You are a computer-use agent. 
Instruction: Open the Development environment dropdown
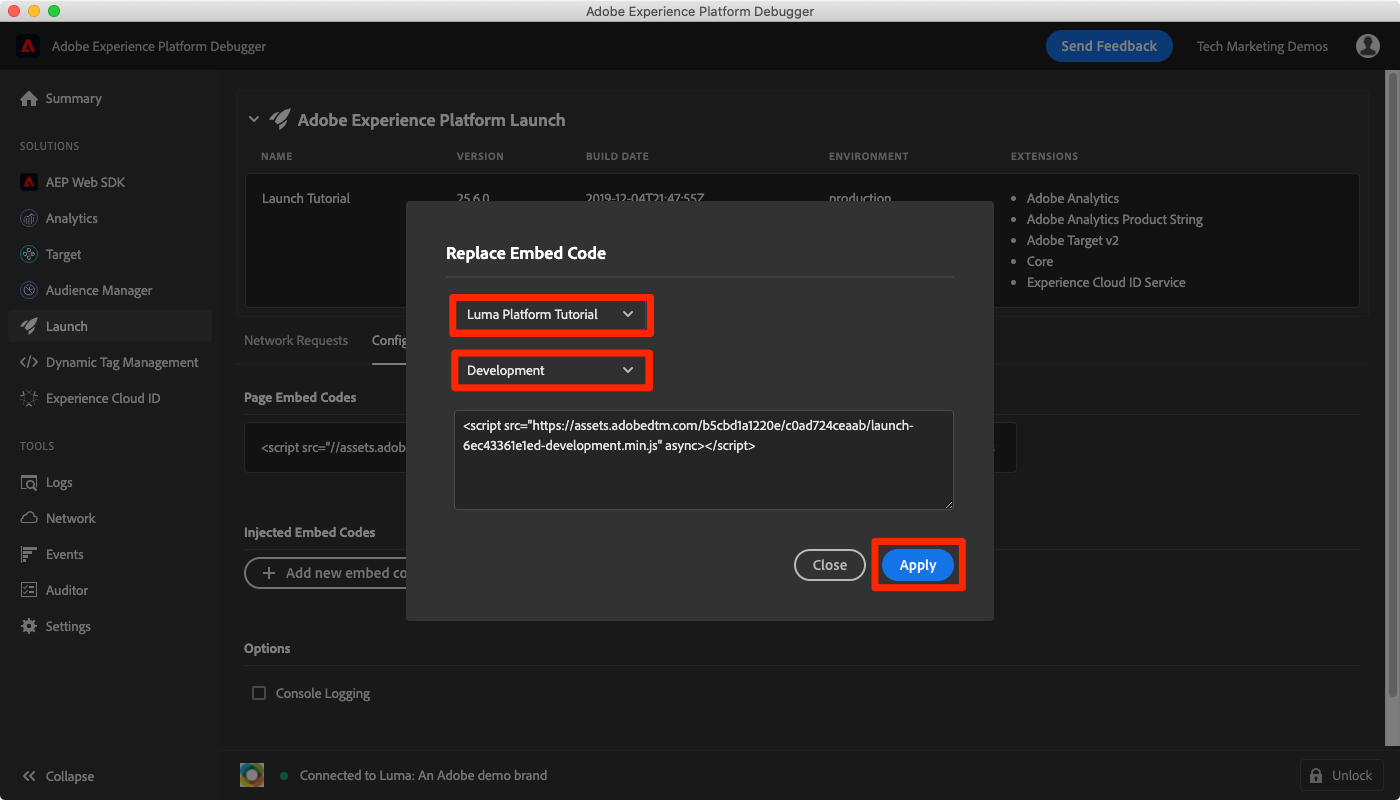(551, 370)
